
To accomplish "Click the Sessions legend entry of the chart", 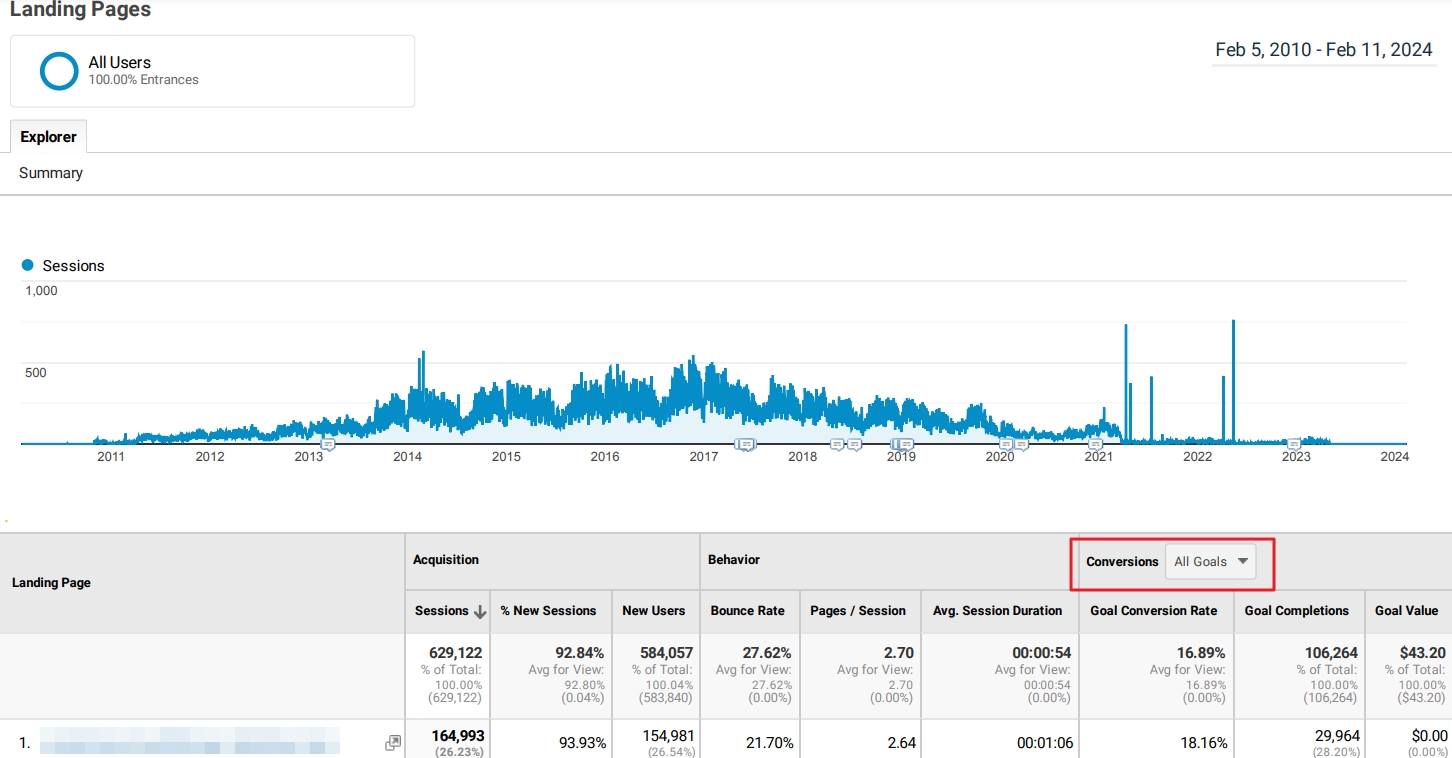I will pyautogui.click(x=64, y=266).
